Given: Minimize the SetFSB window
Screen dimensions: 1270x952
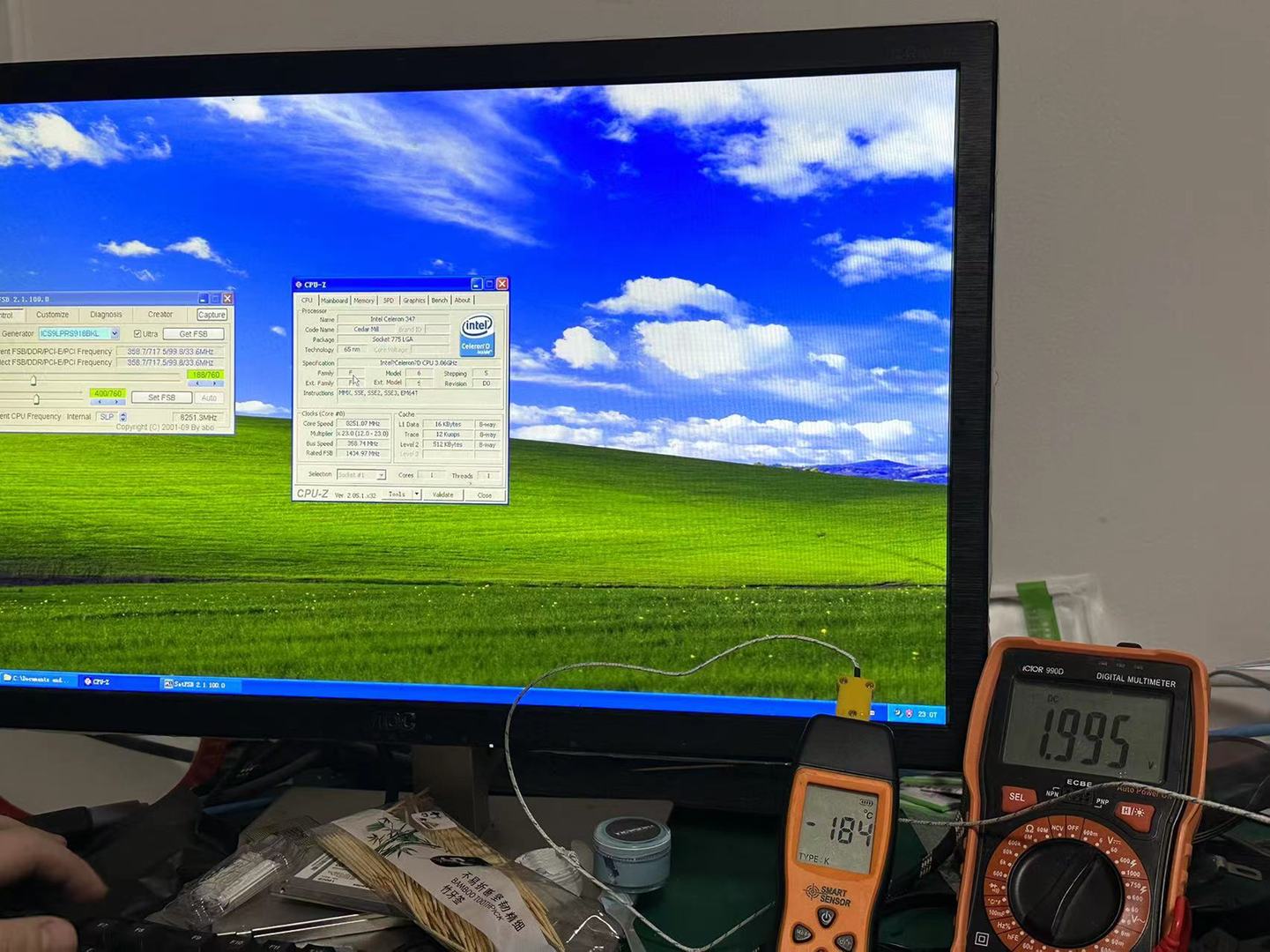Looking at the screenshot, I should (x=203, y=299).
